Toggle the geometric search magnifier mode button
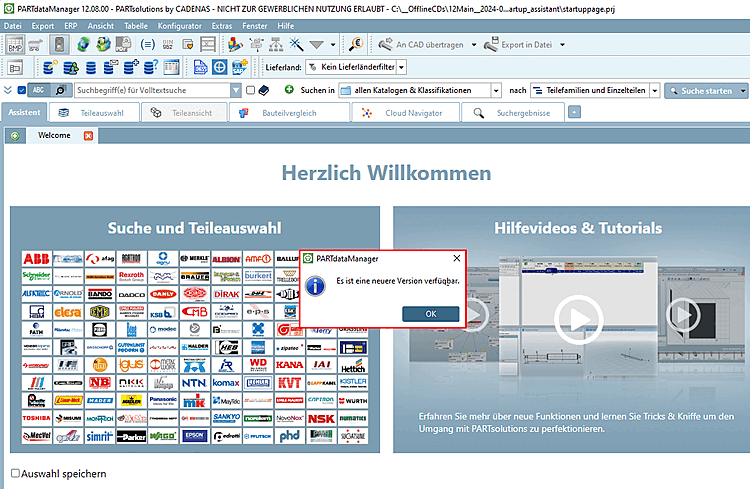The height and width of the screenshot is (489, 750). point(60,90)
